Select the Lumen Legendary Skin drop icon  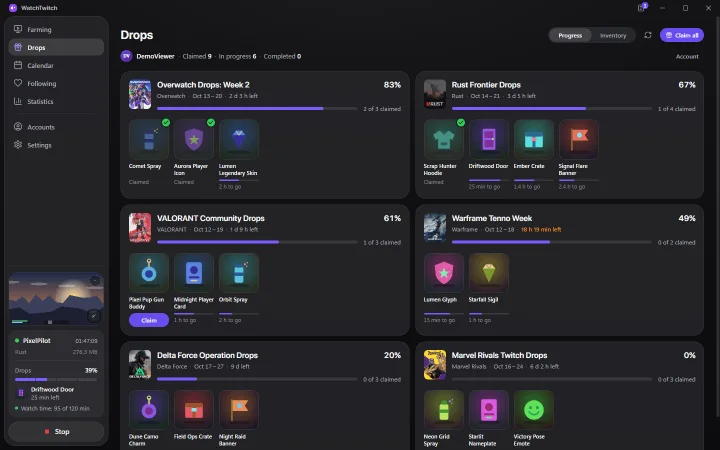239,140
